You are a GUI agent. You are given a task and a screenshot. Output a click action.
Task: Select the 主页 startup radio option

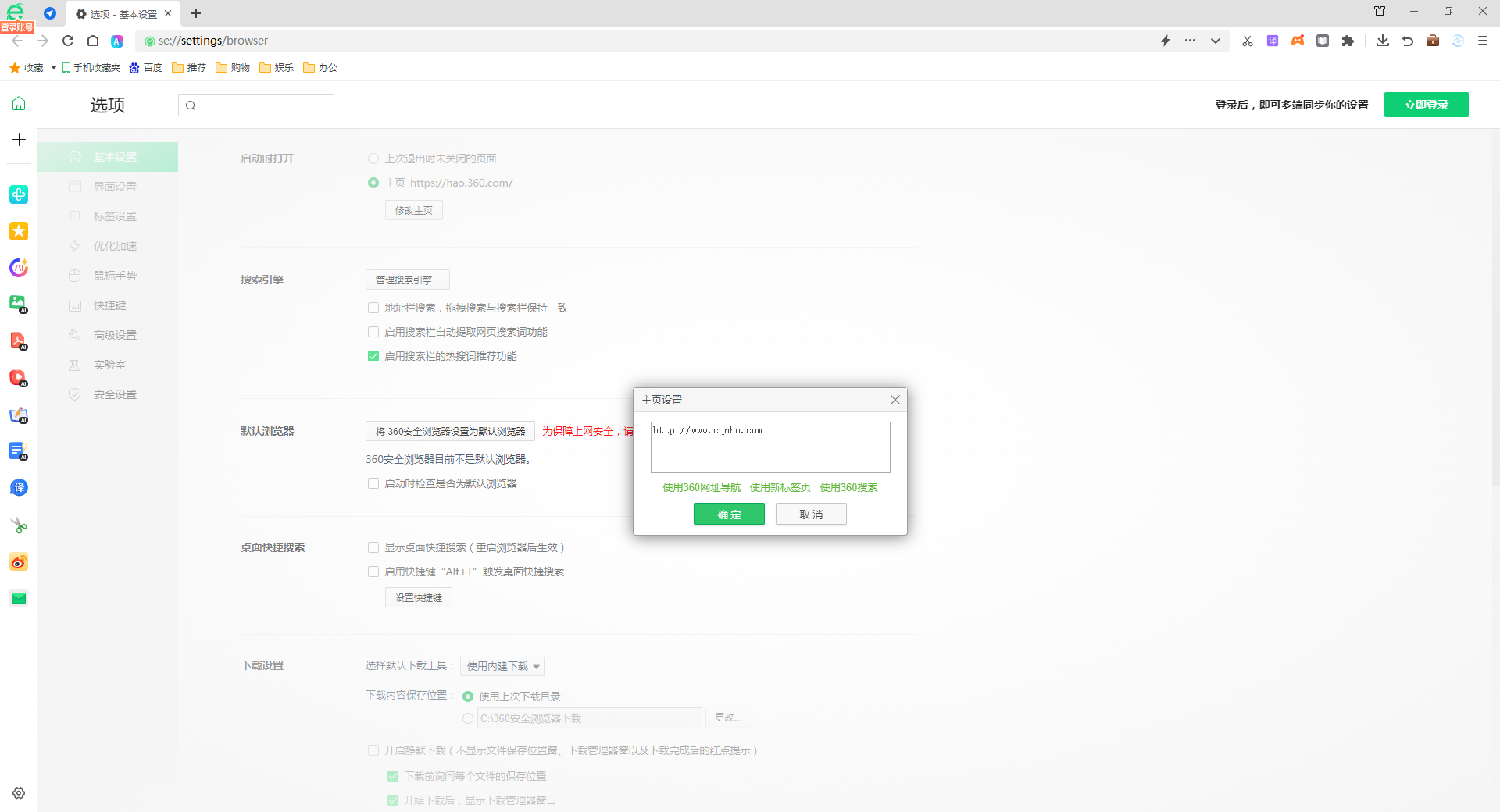point(373,183)
